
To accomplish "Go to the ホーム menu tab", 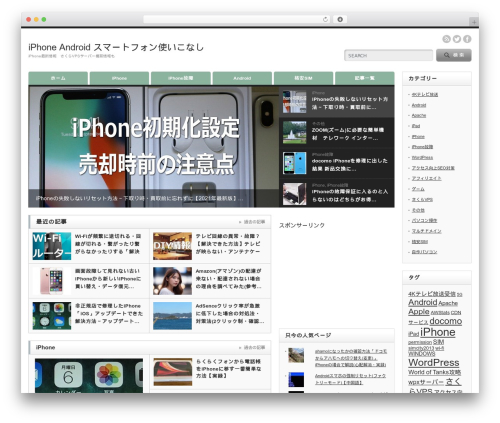I will 58,78.
